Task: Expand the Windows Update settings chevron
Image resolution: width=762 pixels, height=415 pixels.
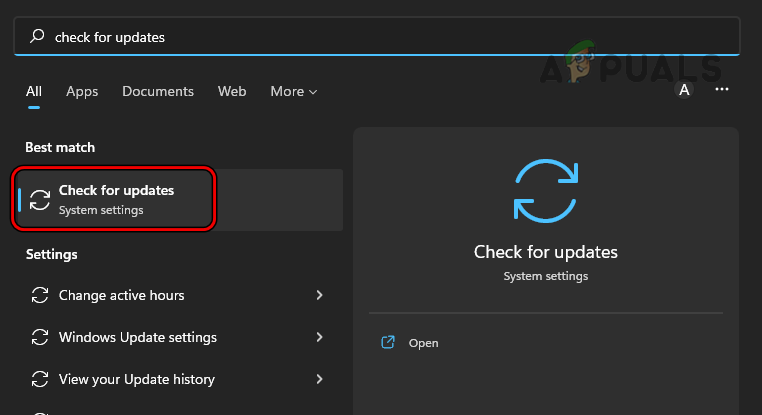Action: click(x=319, y=338)
